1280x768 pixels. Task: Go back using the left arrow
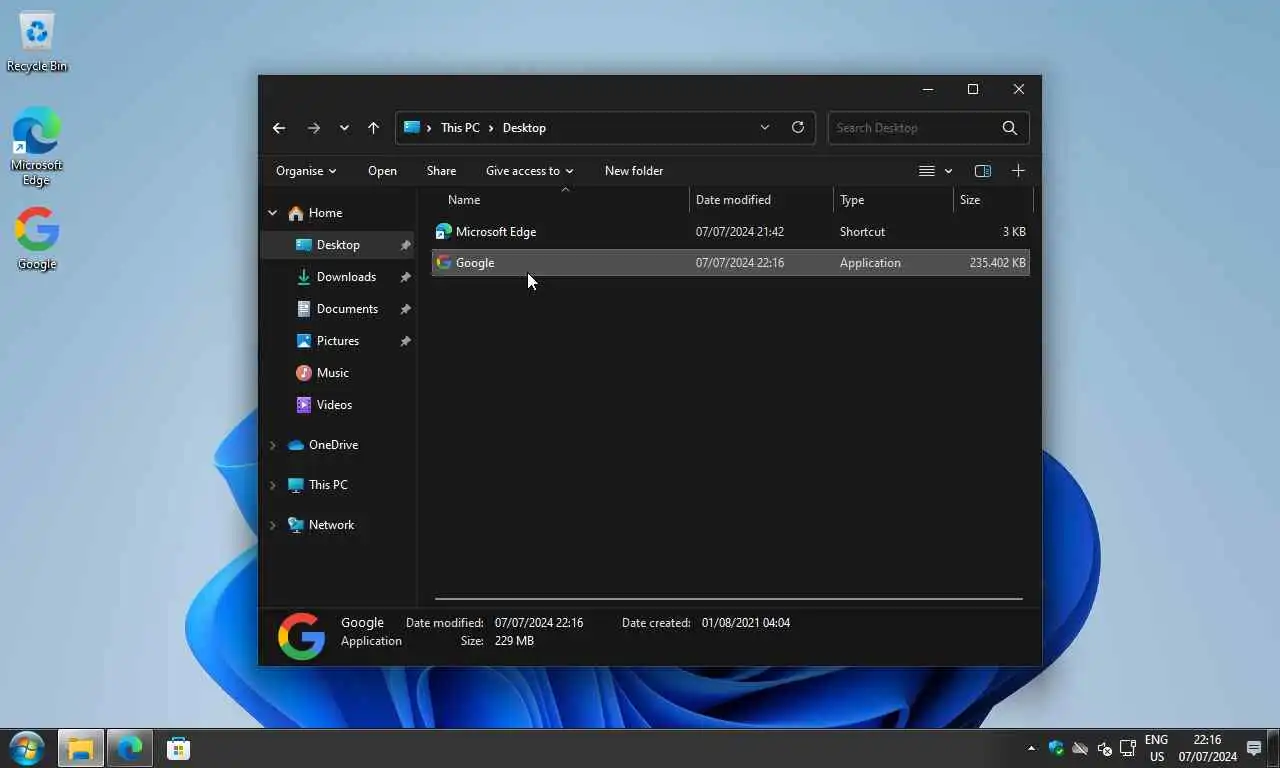pyautogui.click(x=279, y=128)
